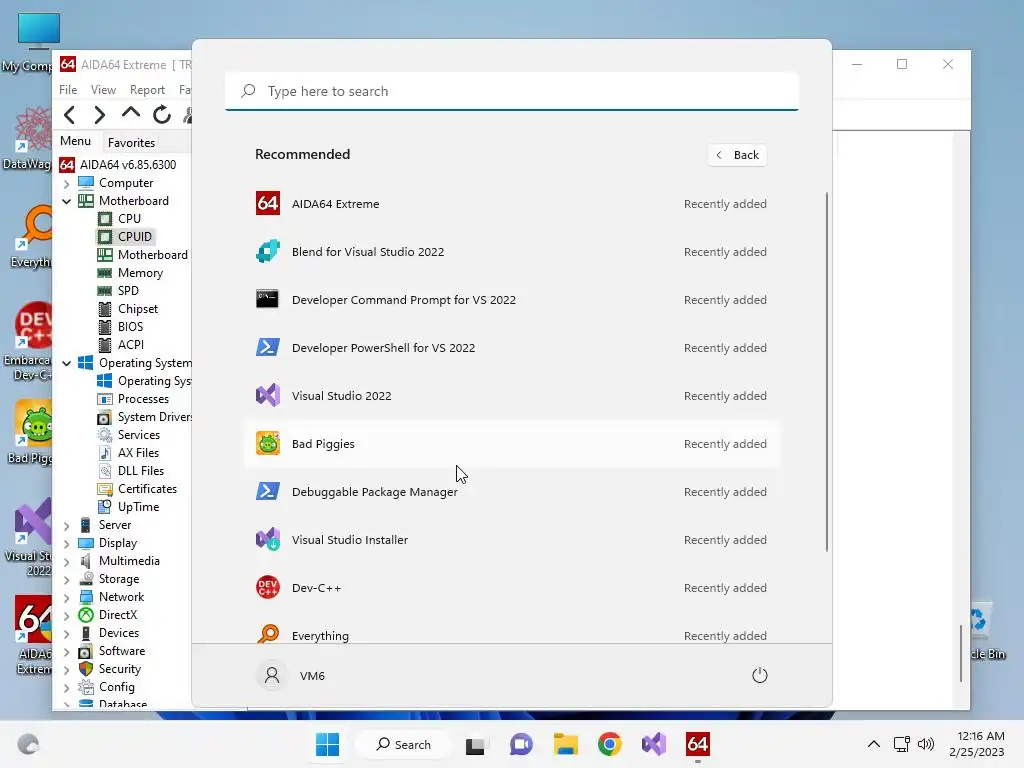Focus the Type here to search field
The width and height of the screenshot is (1024, 768).
click(512, 91)
